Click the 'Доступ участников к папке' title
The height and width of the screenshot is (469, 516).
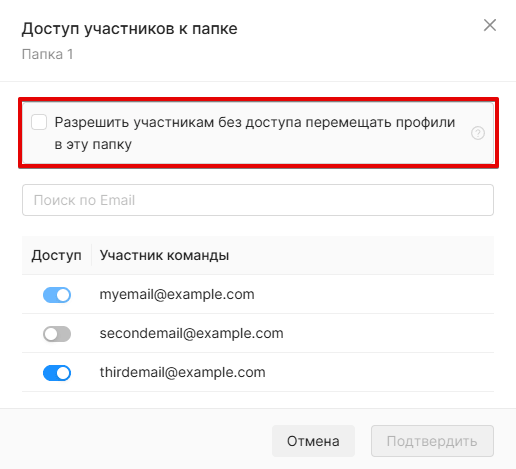point(130,29)
